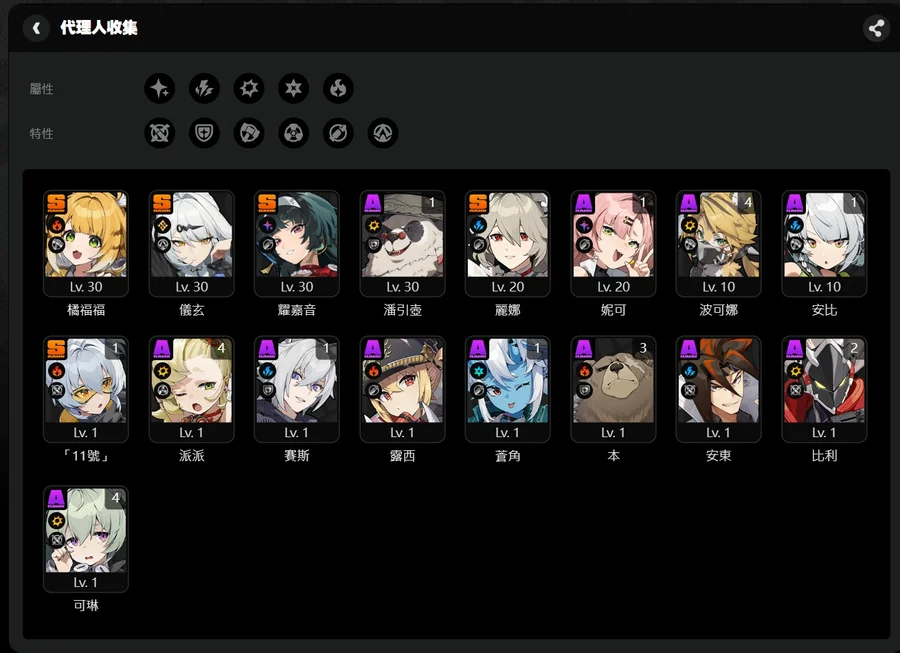Open agent card 橘福福

86,244
